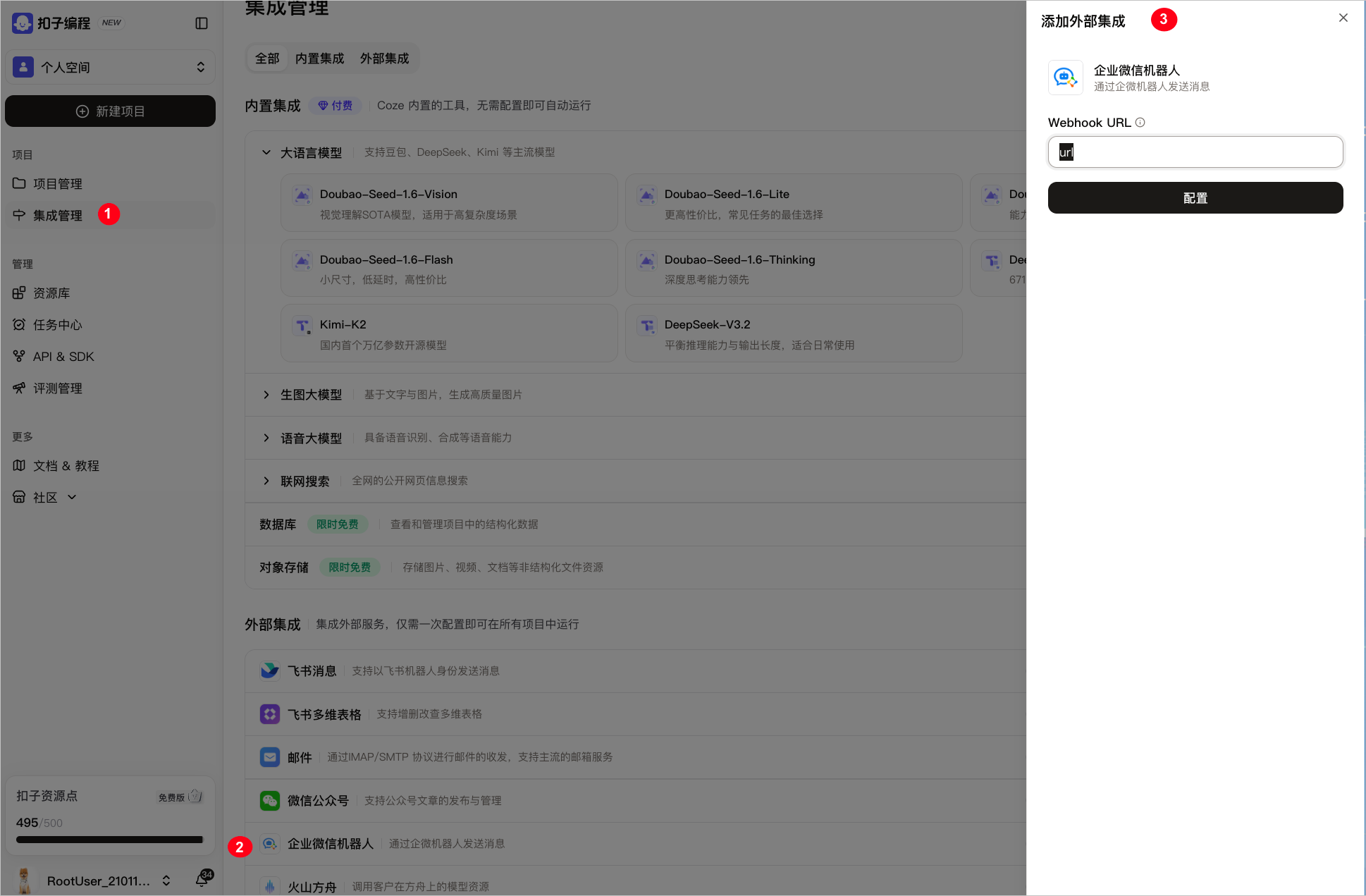Image resolution: width=1366 pixels, height=896 pixels.
Task: Click the notification bell icon
Action: [202, 880]
